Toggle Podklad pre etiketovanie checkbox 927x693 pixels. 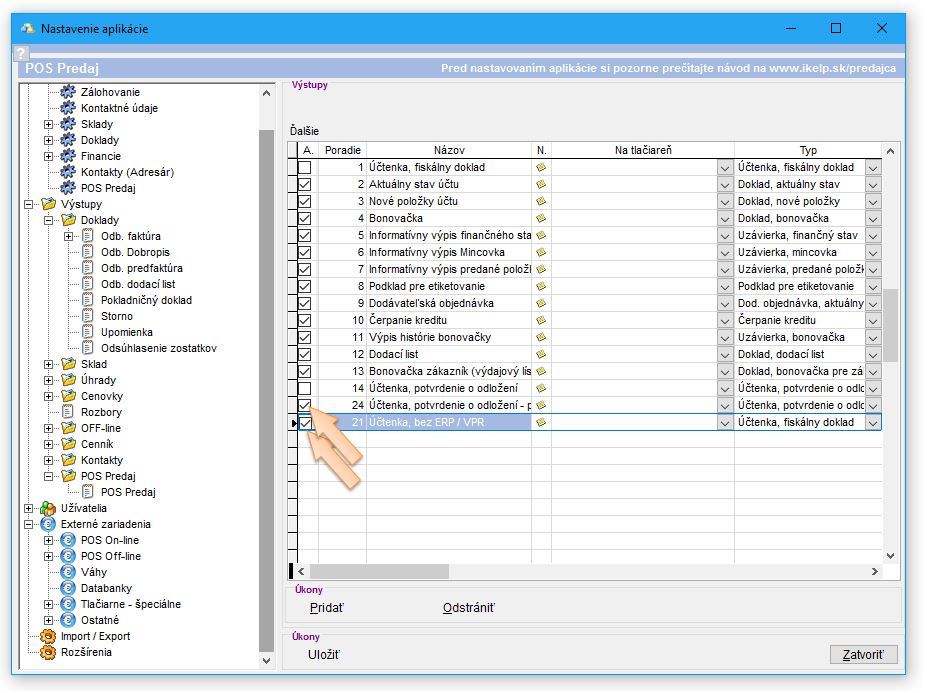(x=304, y=286)
